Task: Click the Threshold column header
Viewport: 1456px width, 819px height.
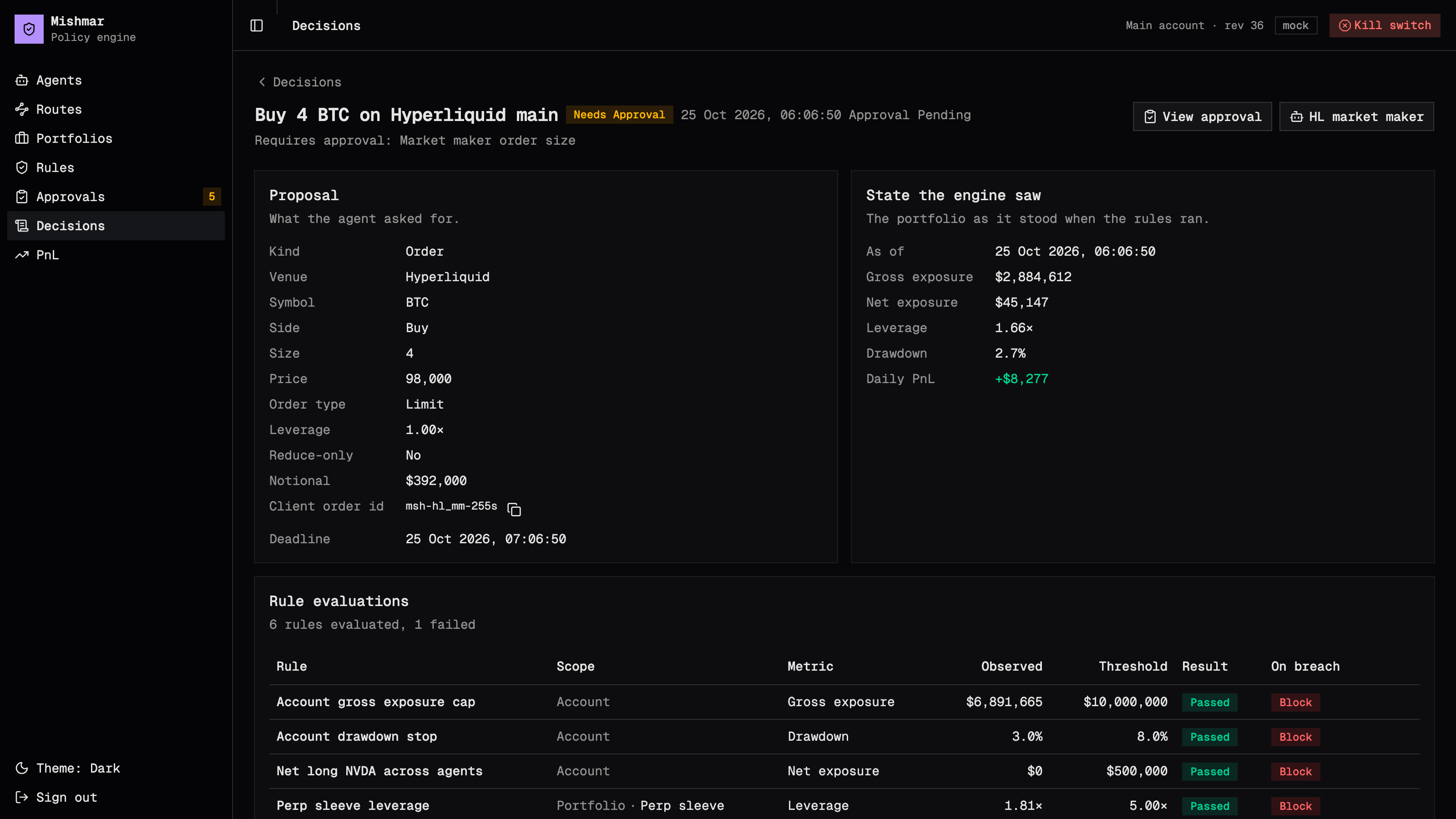Action: click(x=1132, y=667)
